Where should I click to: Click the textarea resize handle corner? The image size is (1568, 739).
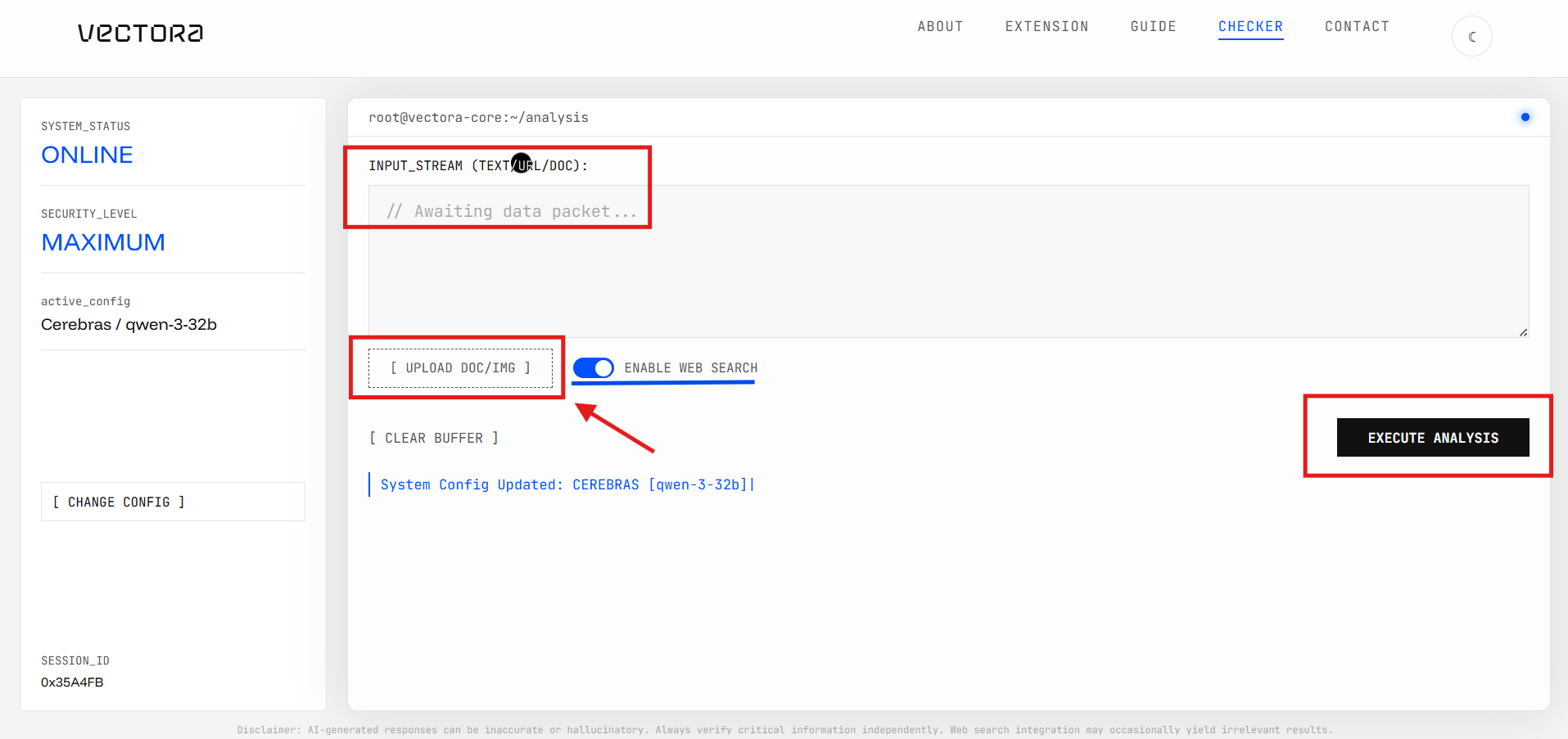click(1523, 331)
